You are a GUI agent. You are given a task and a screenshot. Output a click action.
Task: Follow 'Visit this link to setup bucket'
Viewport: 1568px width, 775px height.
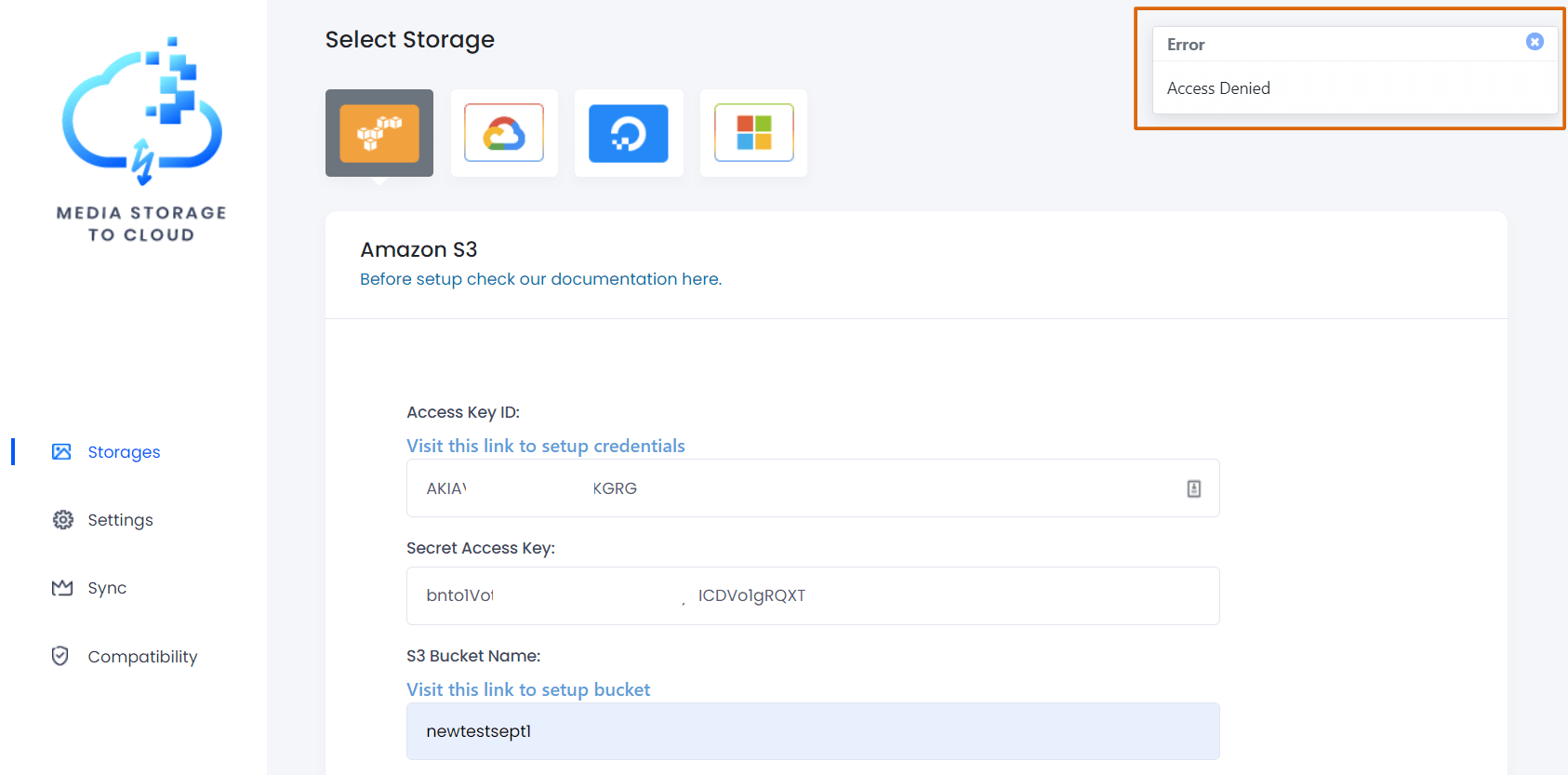[x=528, y=689]
